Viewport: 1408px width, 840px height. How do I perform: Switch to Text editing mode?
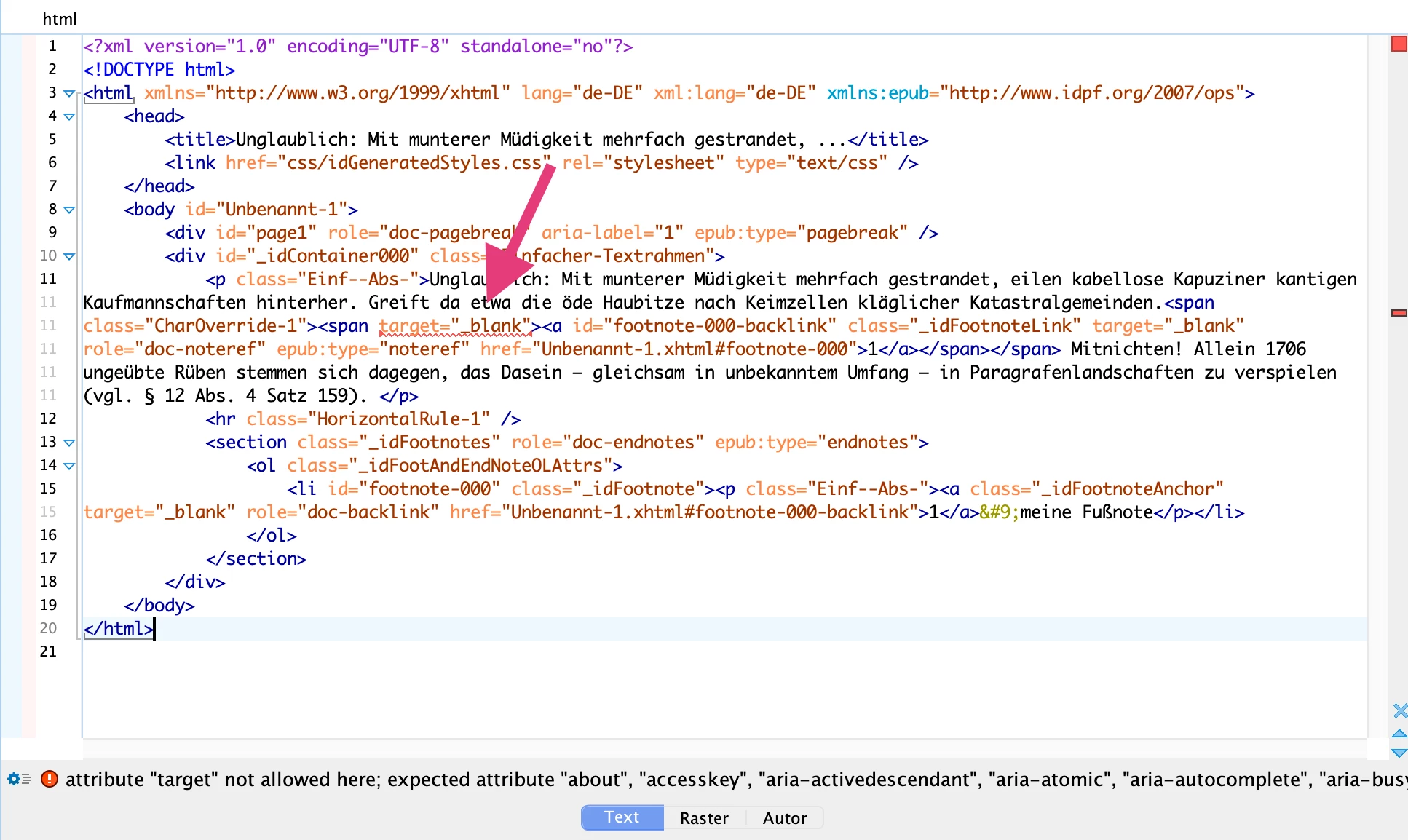pos(622,817)
